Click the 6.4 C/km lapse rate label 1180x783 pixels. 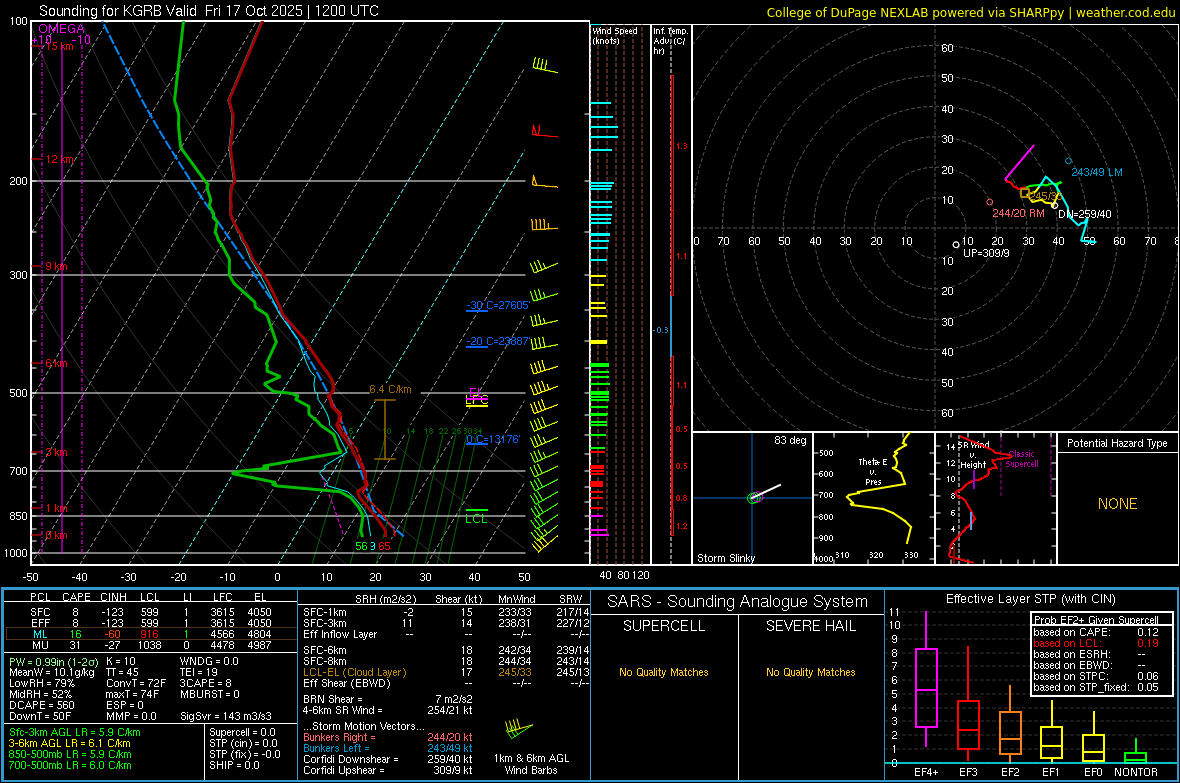coord(390,389)
